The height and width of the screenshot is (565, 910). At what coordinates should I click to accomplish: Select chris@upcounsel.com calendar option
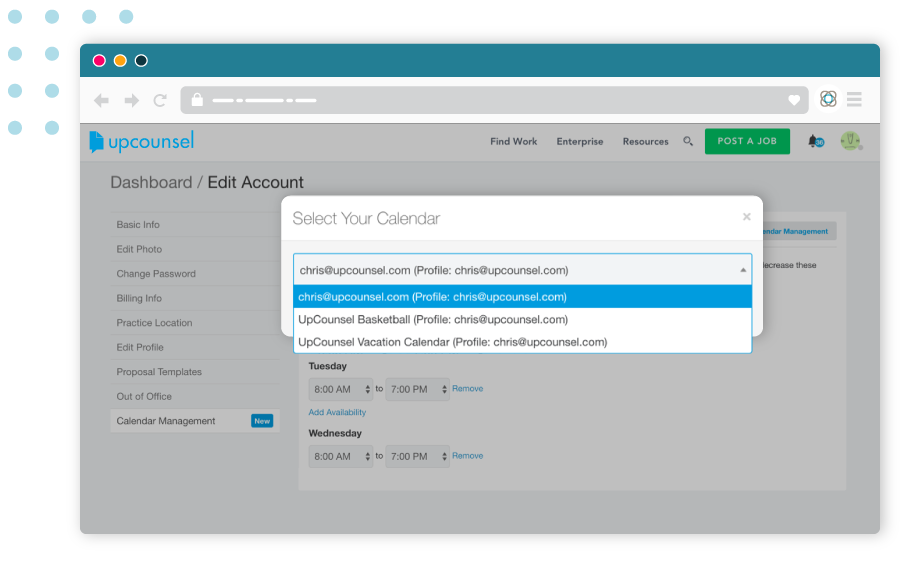[x=522, y=297]
